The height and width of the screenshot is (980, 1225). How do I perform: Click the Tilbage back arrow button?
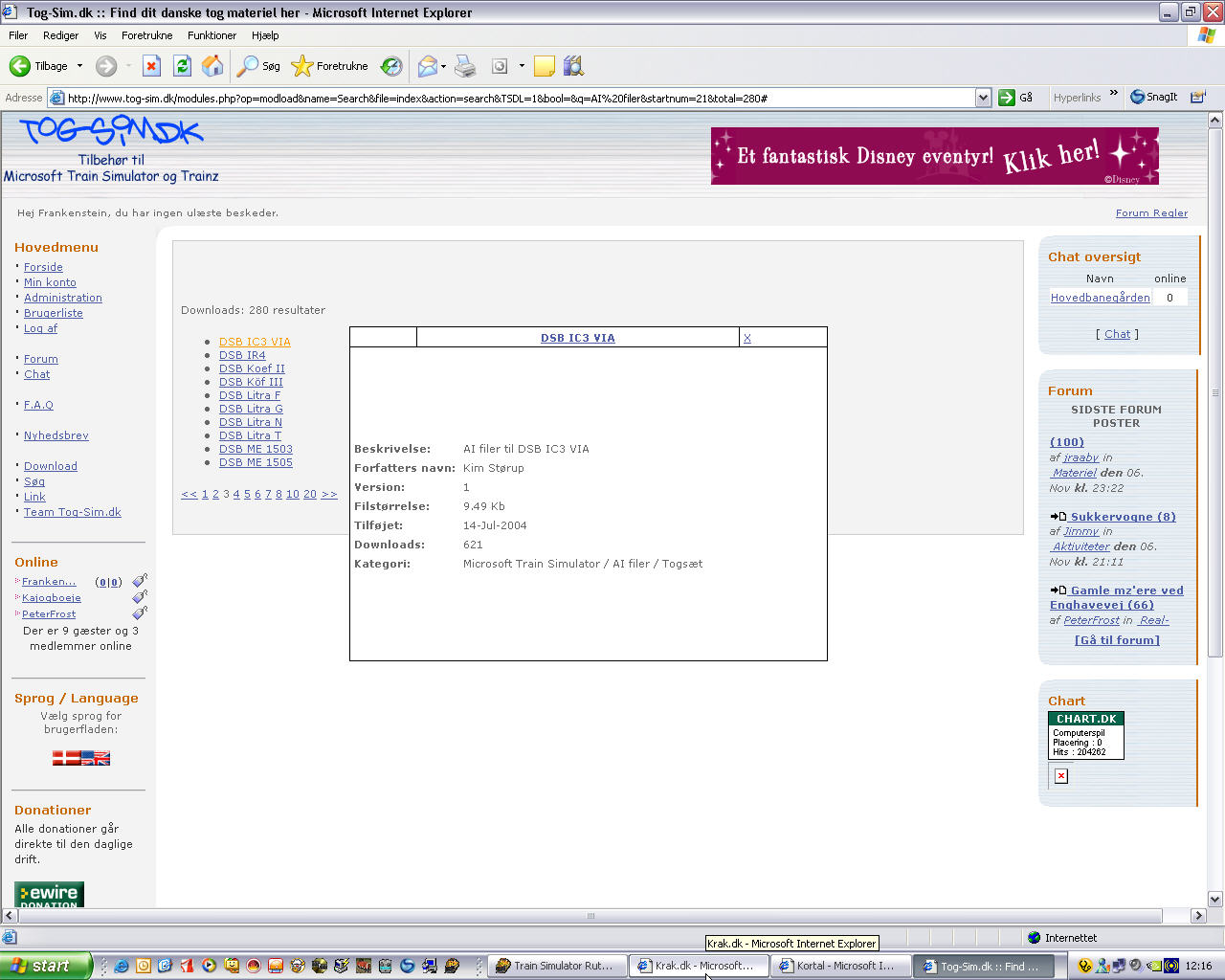[38, 66]
